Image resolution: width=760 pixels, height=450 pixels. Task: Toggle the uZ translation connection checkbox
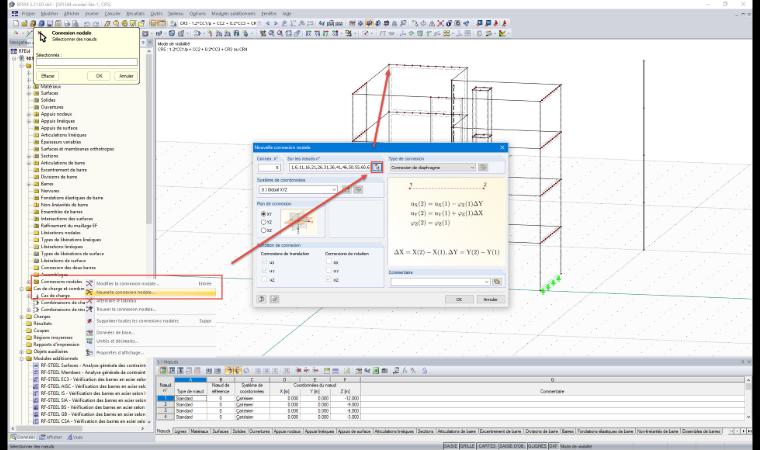pos(265,280)
